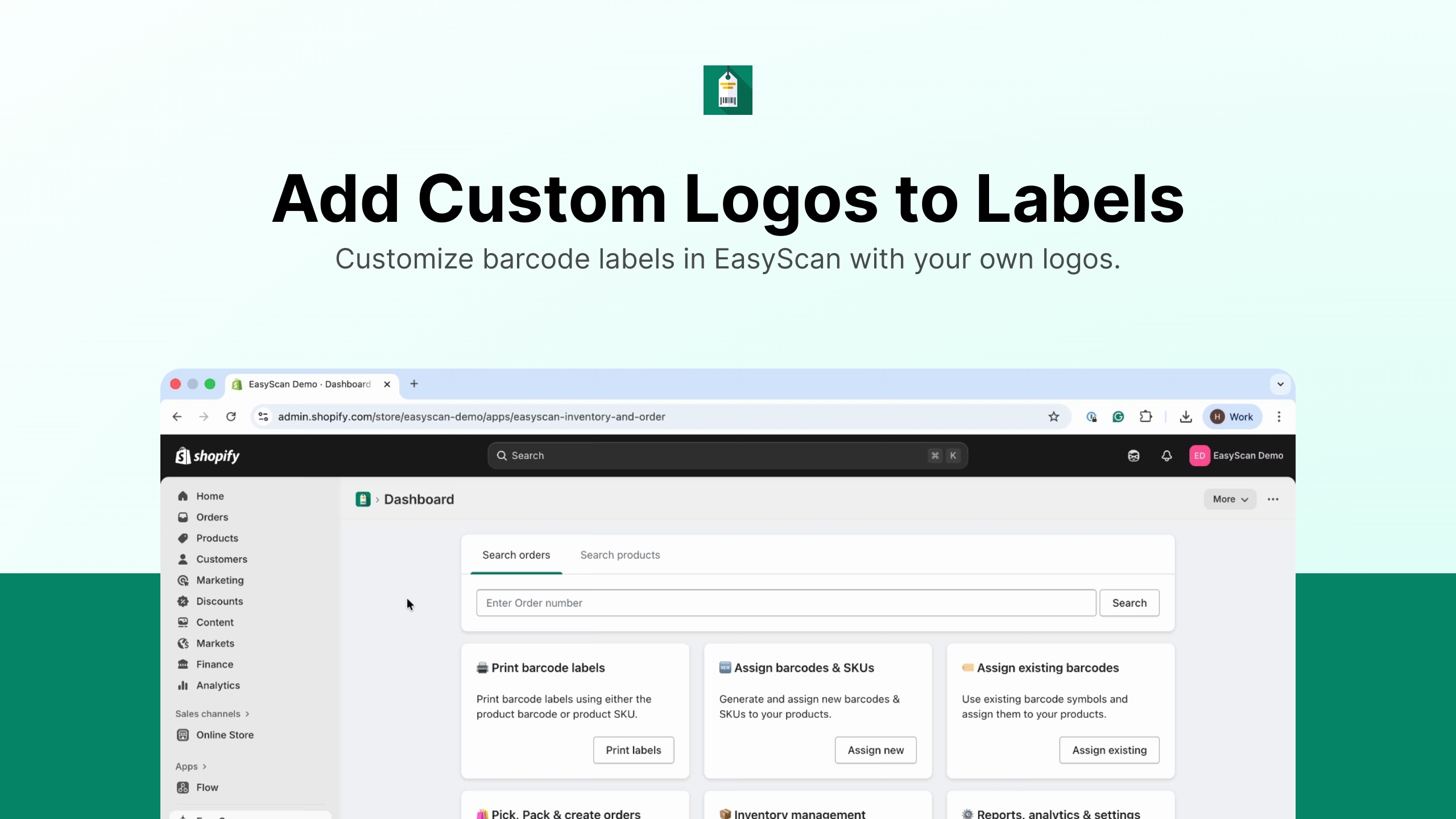Switch to the Search products tab
This screenshot has height=819, width=1456.
click(620, 555)
